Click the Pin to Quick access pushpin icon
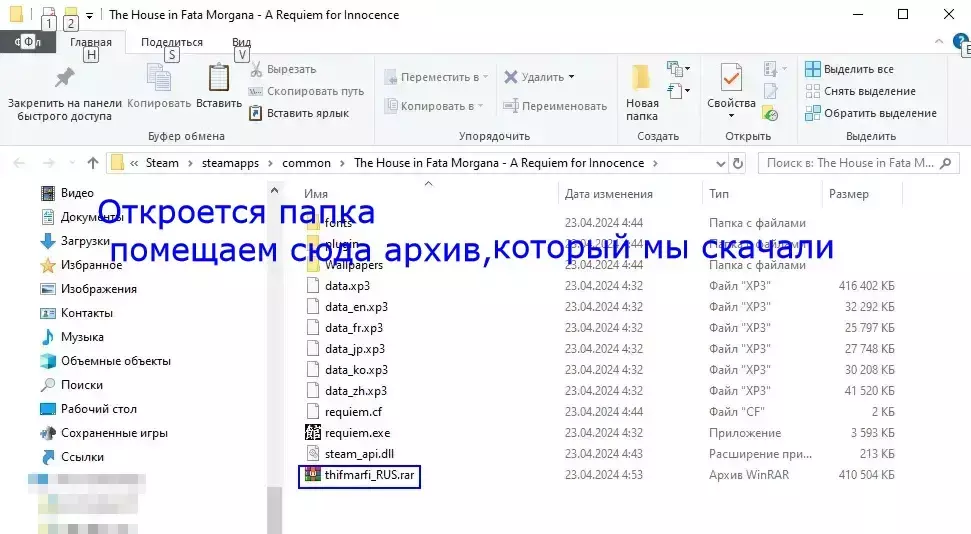The width and height of the screenshot is (971, 534). point(64,78)
